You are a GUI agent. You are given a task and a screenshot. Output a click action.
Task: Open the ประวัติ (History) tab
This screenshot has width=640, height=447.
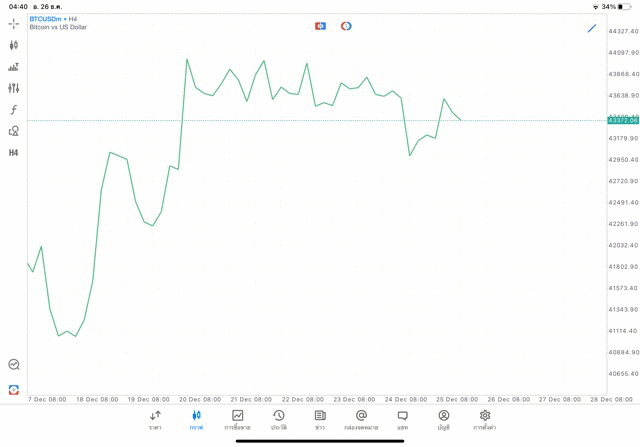[279, 420]
